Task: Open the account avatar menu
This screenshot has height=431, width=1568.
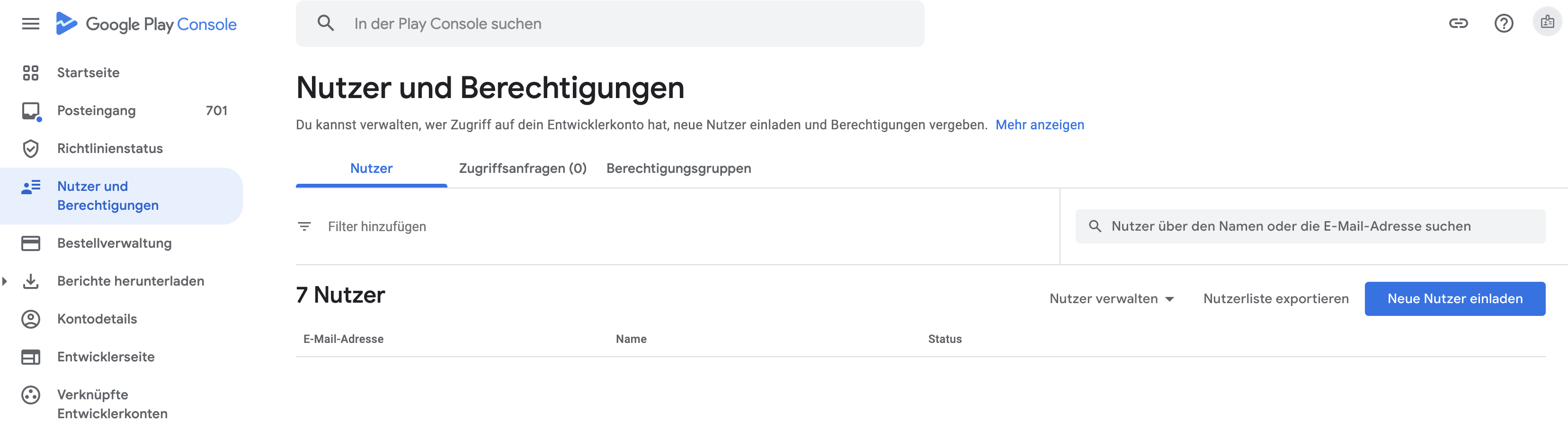Action: (1547, 23)
